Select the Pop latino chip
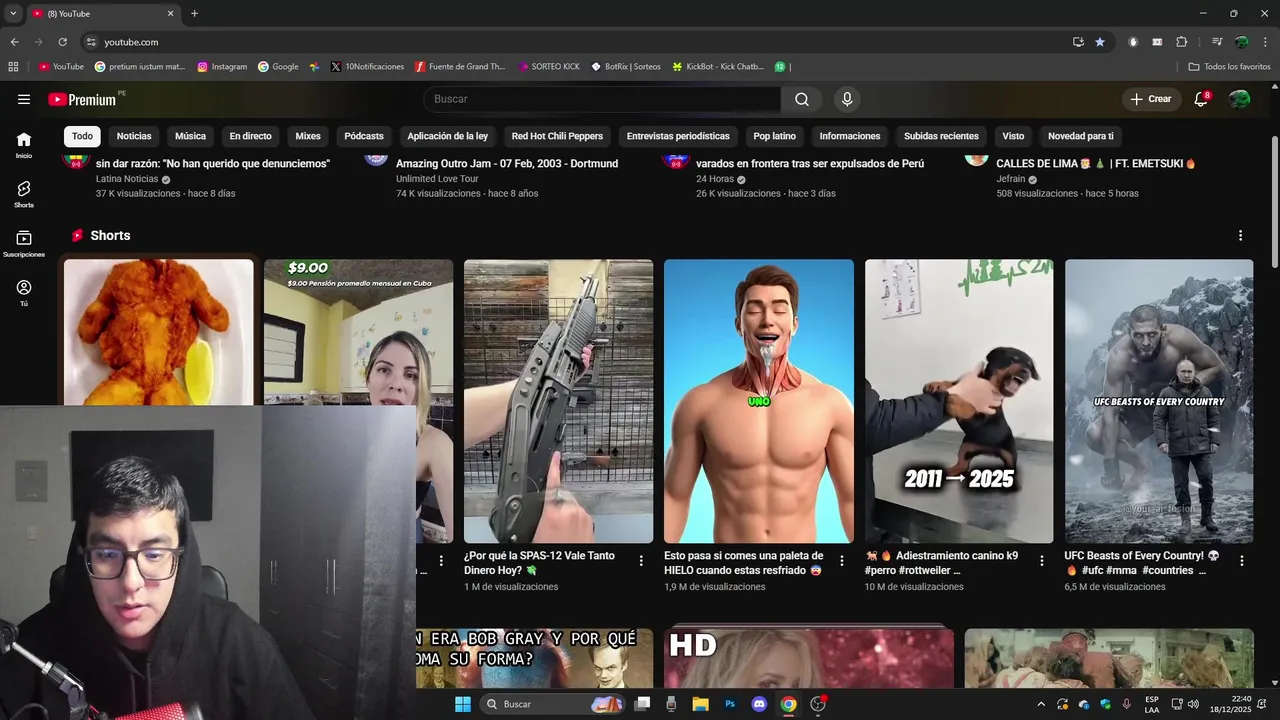The image size is (1280, 720). point(775,136)
